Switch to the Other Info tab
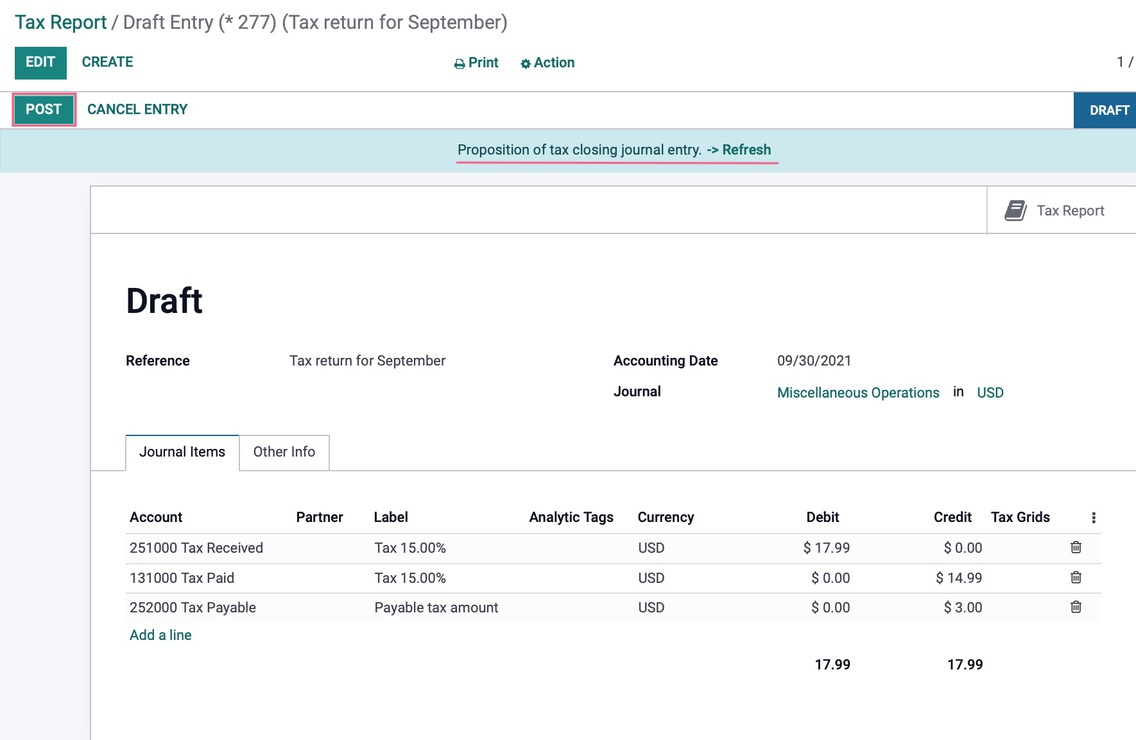 click(x=284, y=452)
